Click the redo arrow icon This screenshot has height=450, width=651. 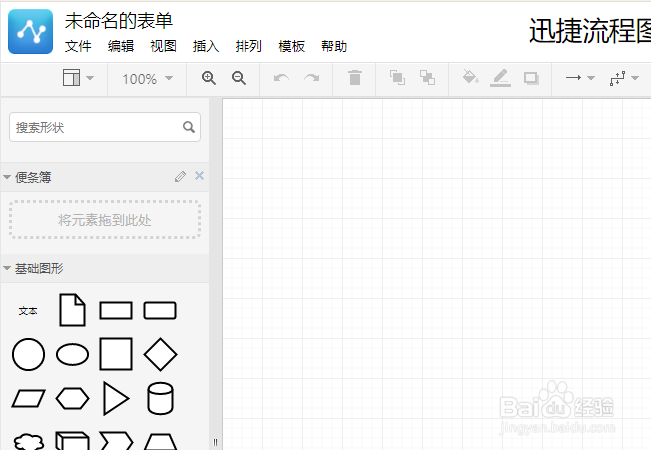click(311, 78)
